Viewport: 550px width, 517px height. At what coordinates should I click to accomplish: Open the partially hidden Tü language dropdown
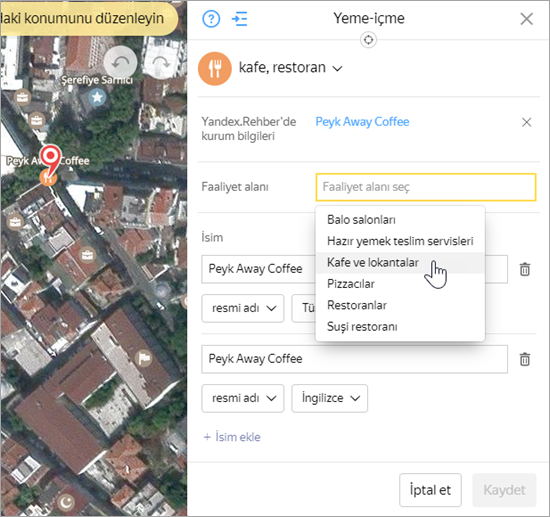[x=304, y=308]
